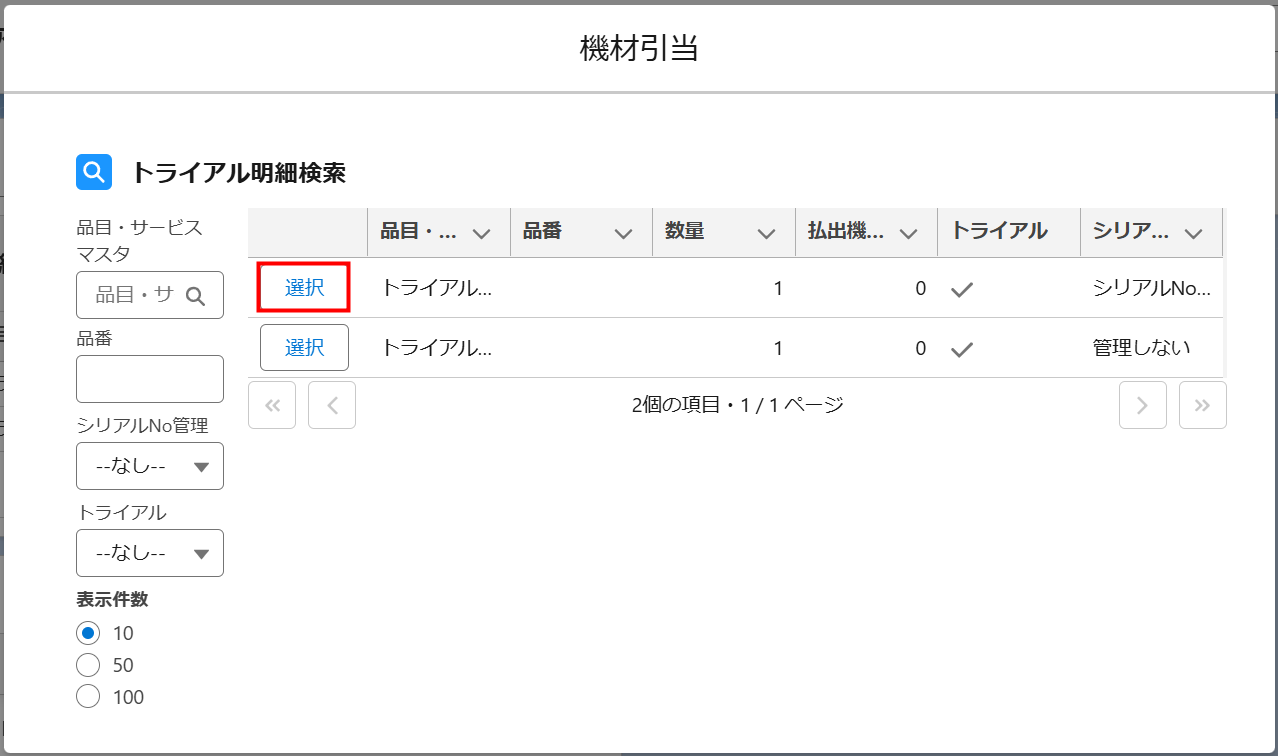Go to previous page arrow button

pos(332,405)
